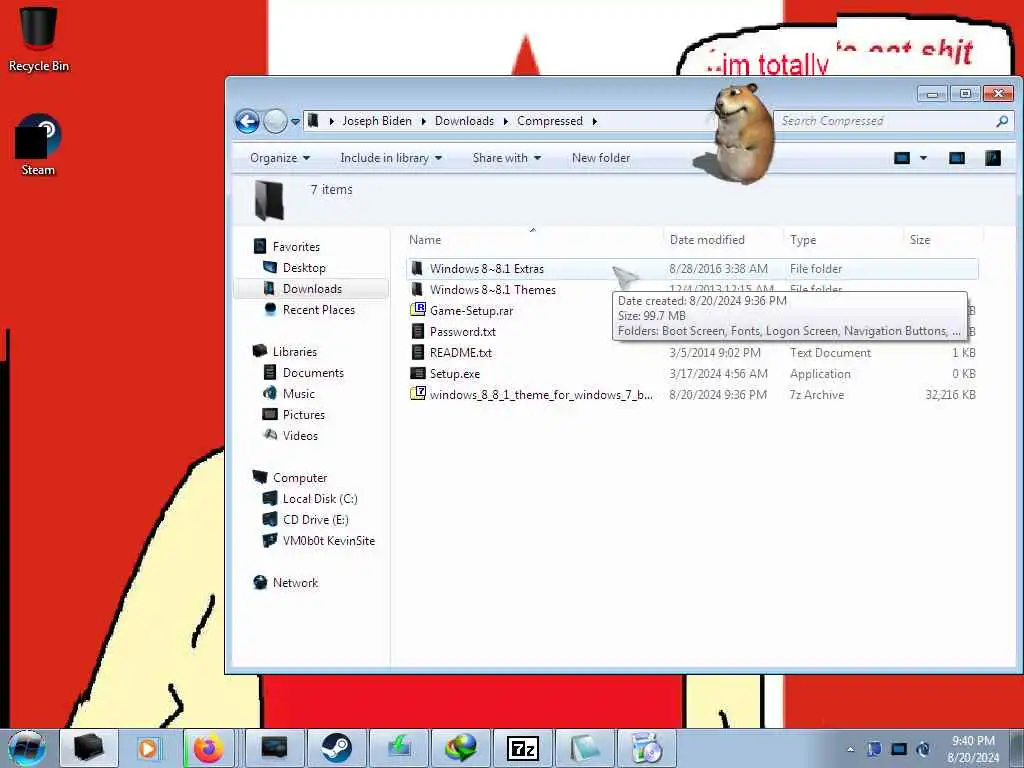This screenshot has height=768, width=1024.
Task: Click the Game-Setup.rar archive icon
Action: tap(418, 310)
